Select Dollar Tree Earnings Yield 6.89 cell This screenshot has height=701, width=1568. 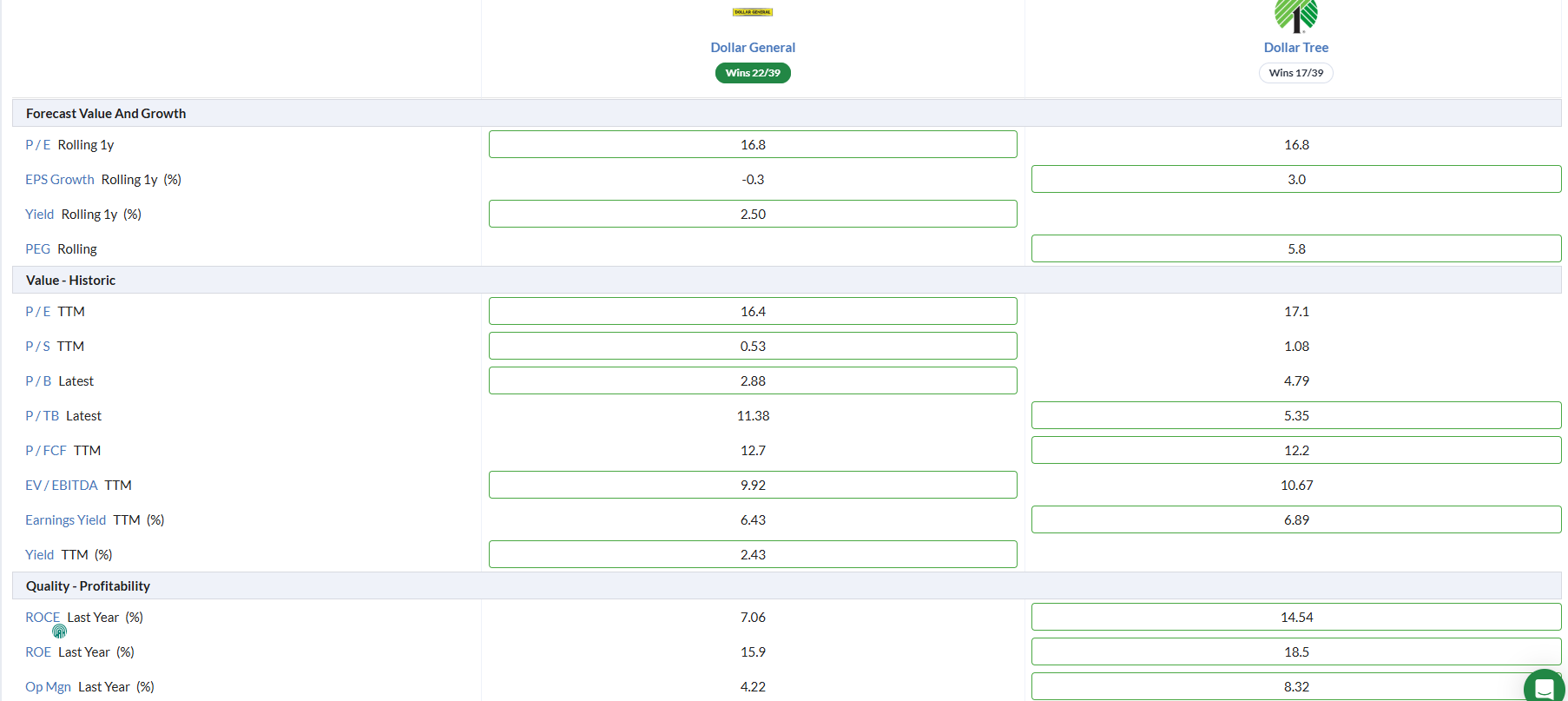tap(1296, 519)
